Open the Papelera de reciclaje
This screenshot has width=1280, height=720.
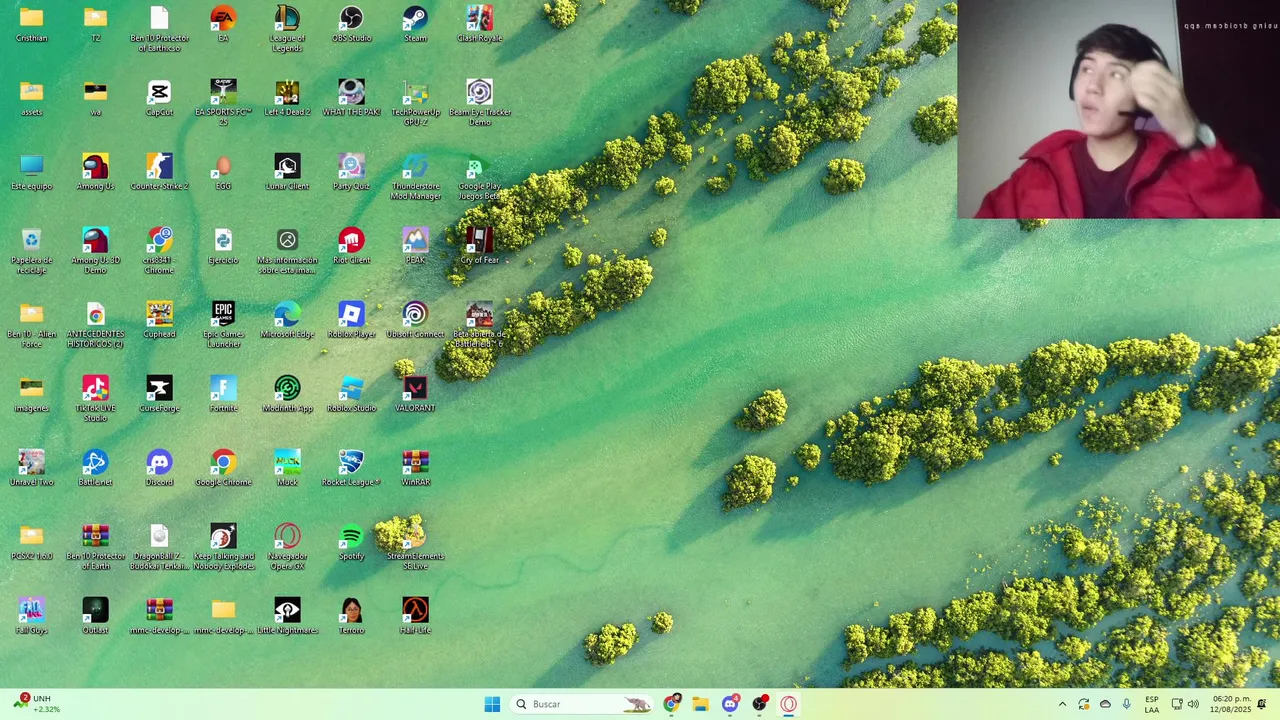(x=31, y=251)
